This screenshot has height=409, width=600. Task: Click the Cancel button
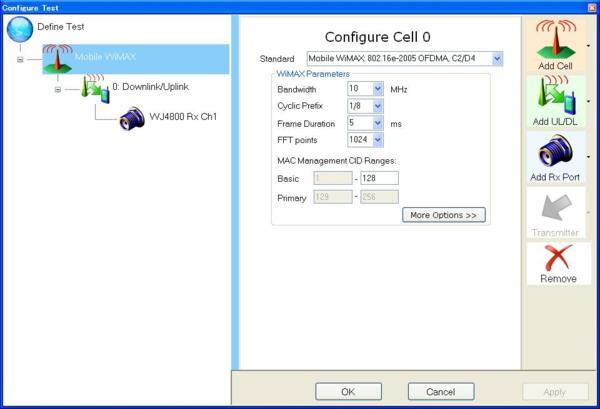point(441,392)
